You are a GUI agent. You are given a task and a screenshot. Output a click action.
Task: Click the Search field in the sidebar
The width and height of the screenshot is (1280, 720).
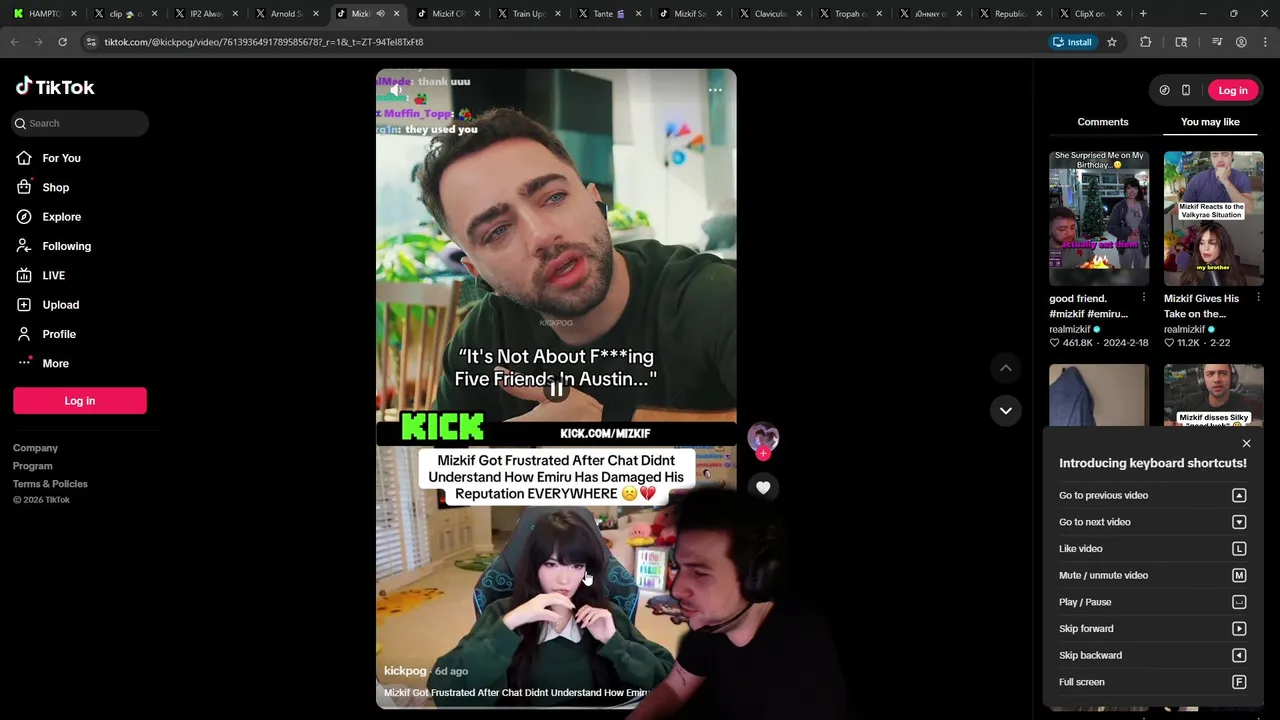click(80, 123)
